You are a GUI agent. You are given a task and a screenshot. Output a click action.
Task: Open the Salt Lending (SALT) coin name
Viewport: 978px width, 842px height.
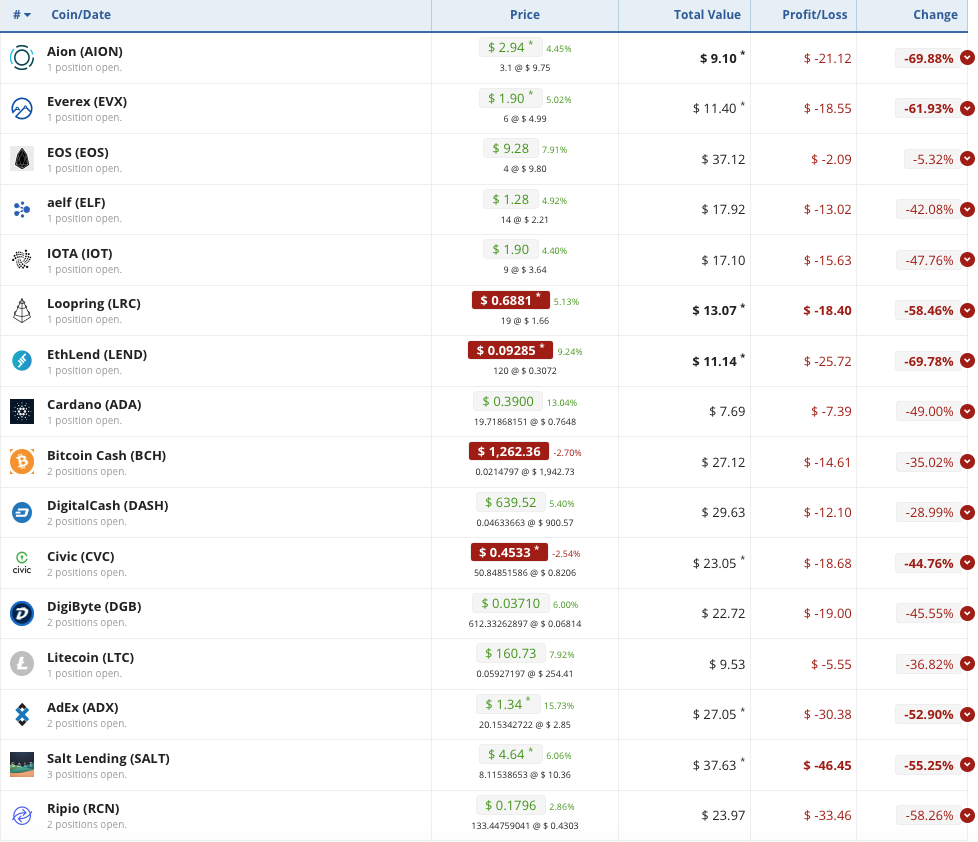108,758
